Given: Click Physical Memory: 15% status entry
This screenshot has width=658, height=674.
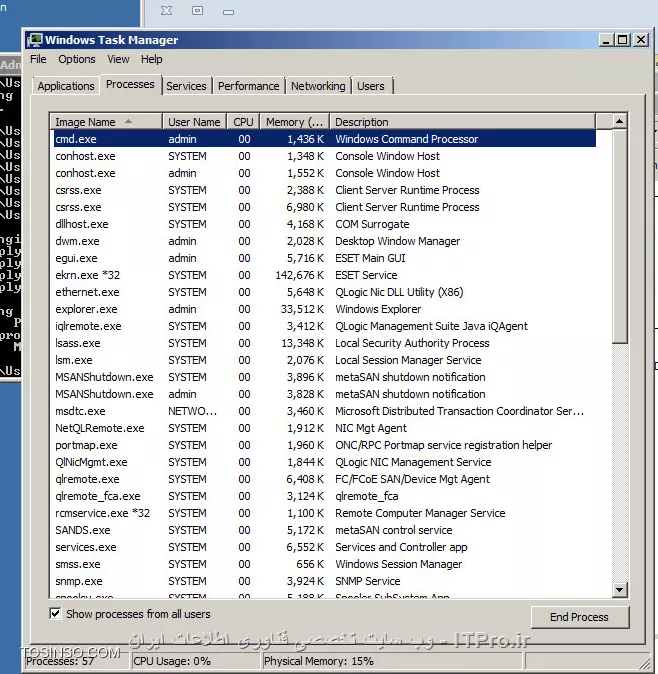Looking at the screenshot, I should (x=319, y=661).
